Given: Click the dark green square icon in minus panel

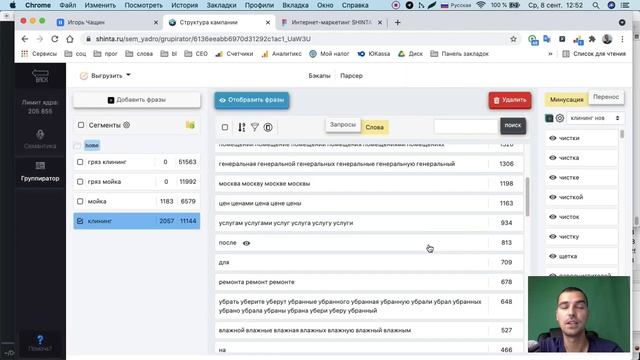Looking at the screenshot, I should [549, 118].
